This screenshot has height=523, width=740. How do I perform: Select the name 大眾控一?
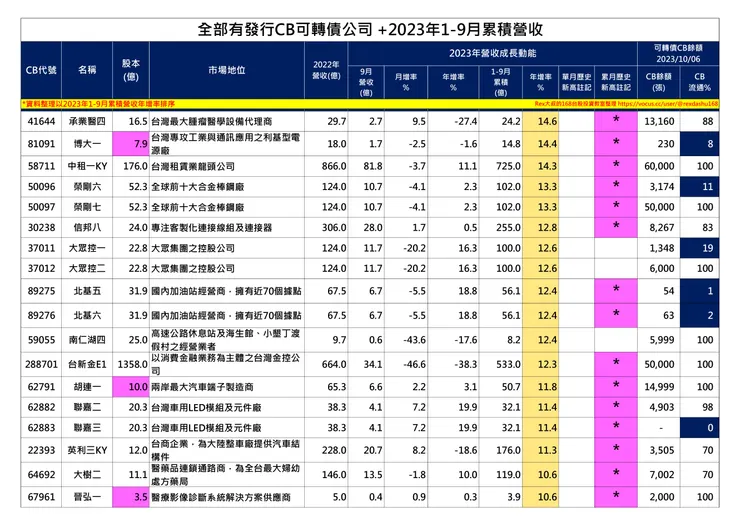[87, 248]
